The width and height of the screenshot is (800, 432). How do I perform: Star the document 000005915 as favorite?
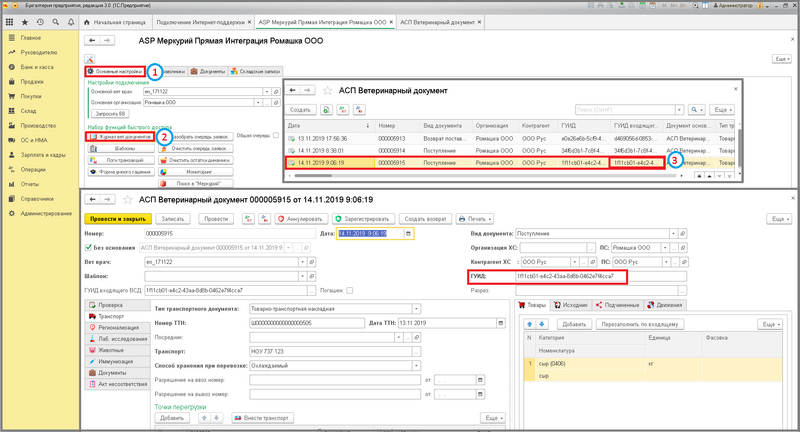128,199
